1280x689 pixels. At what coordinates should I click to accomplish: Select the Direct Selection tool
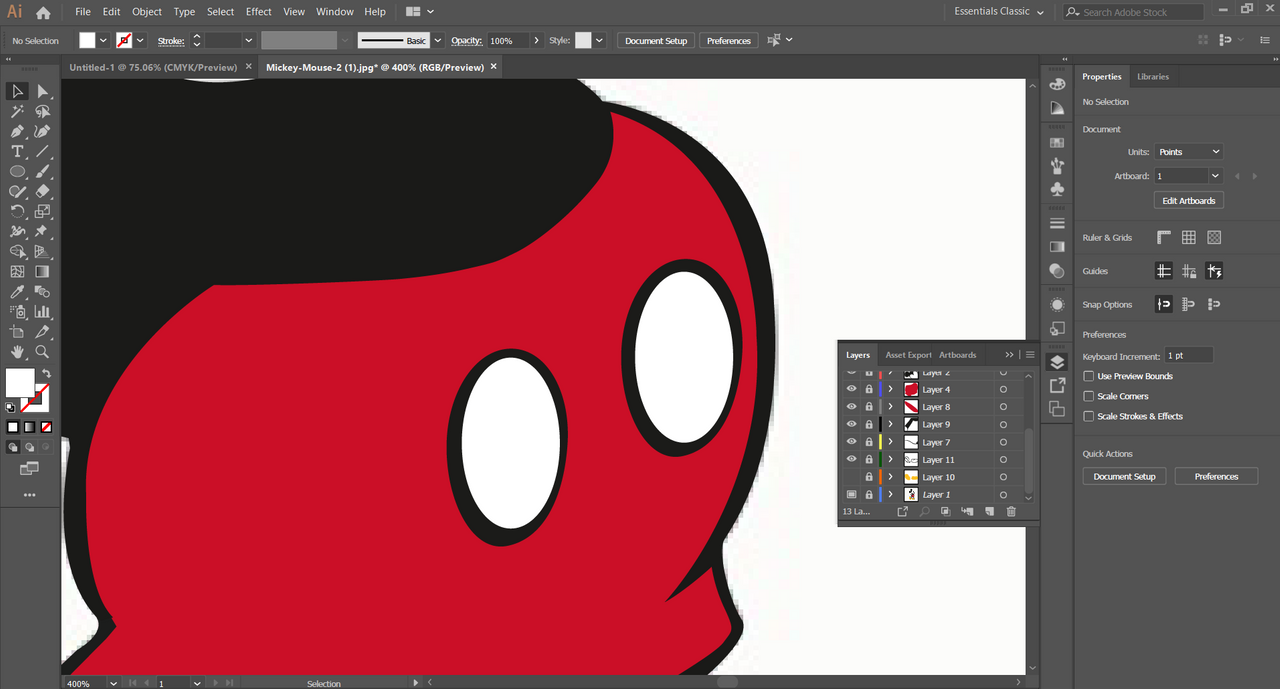42,91
